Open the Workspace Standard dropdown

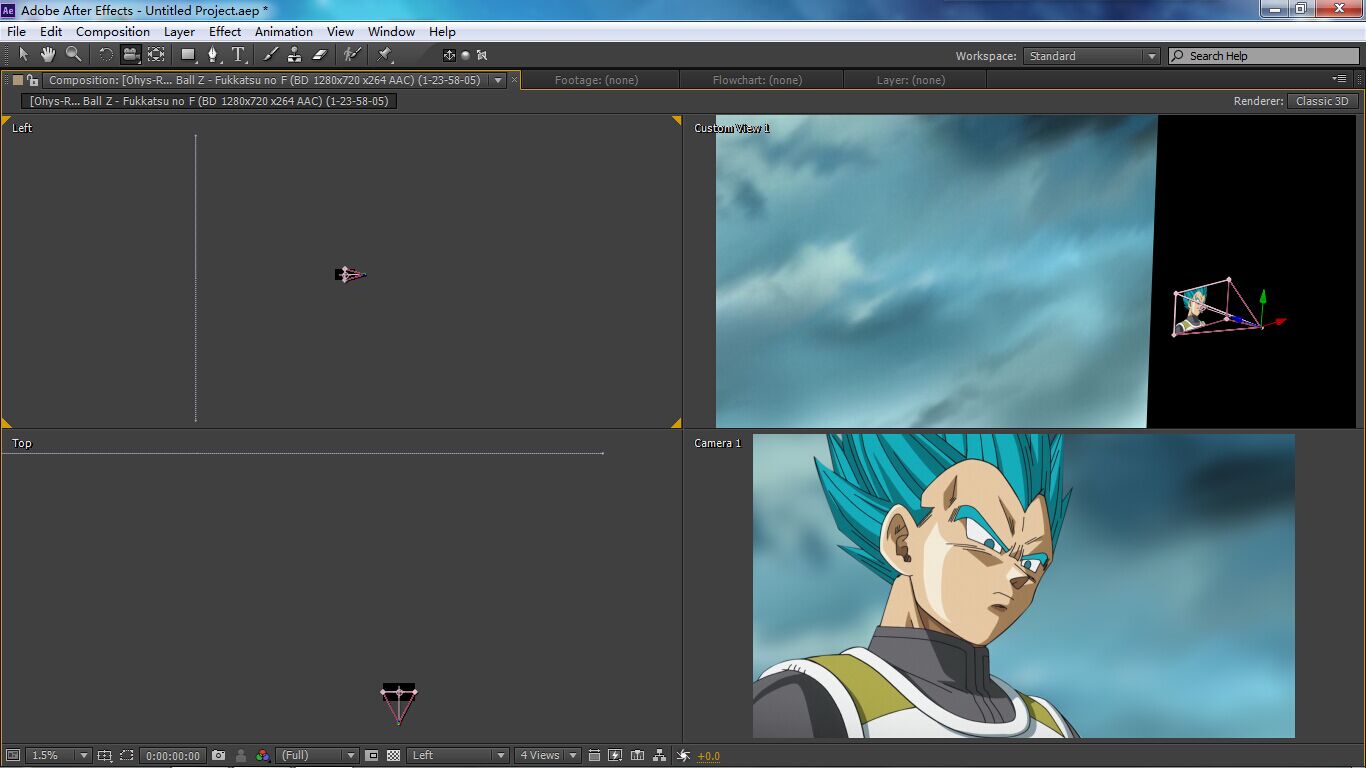(x=1092, y=56)
